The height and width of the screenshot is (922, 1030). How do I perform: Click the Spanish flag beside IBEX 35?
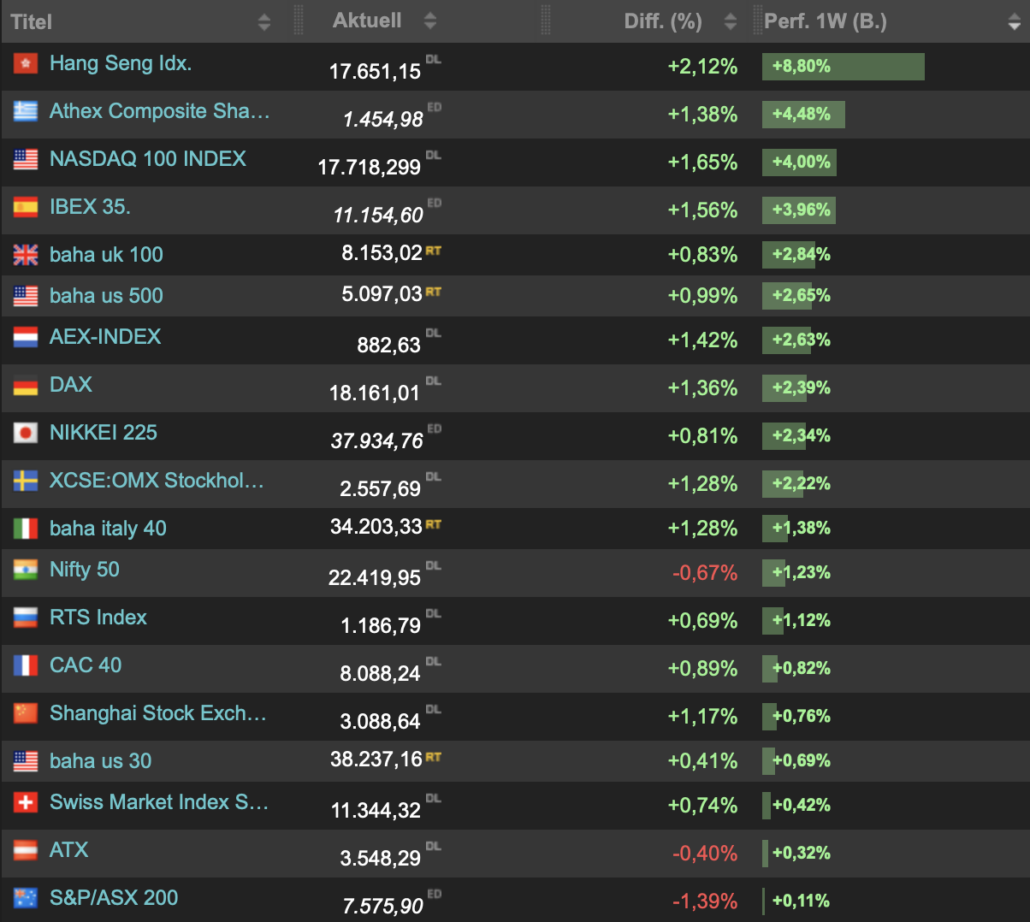[25, 207]
